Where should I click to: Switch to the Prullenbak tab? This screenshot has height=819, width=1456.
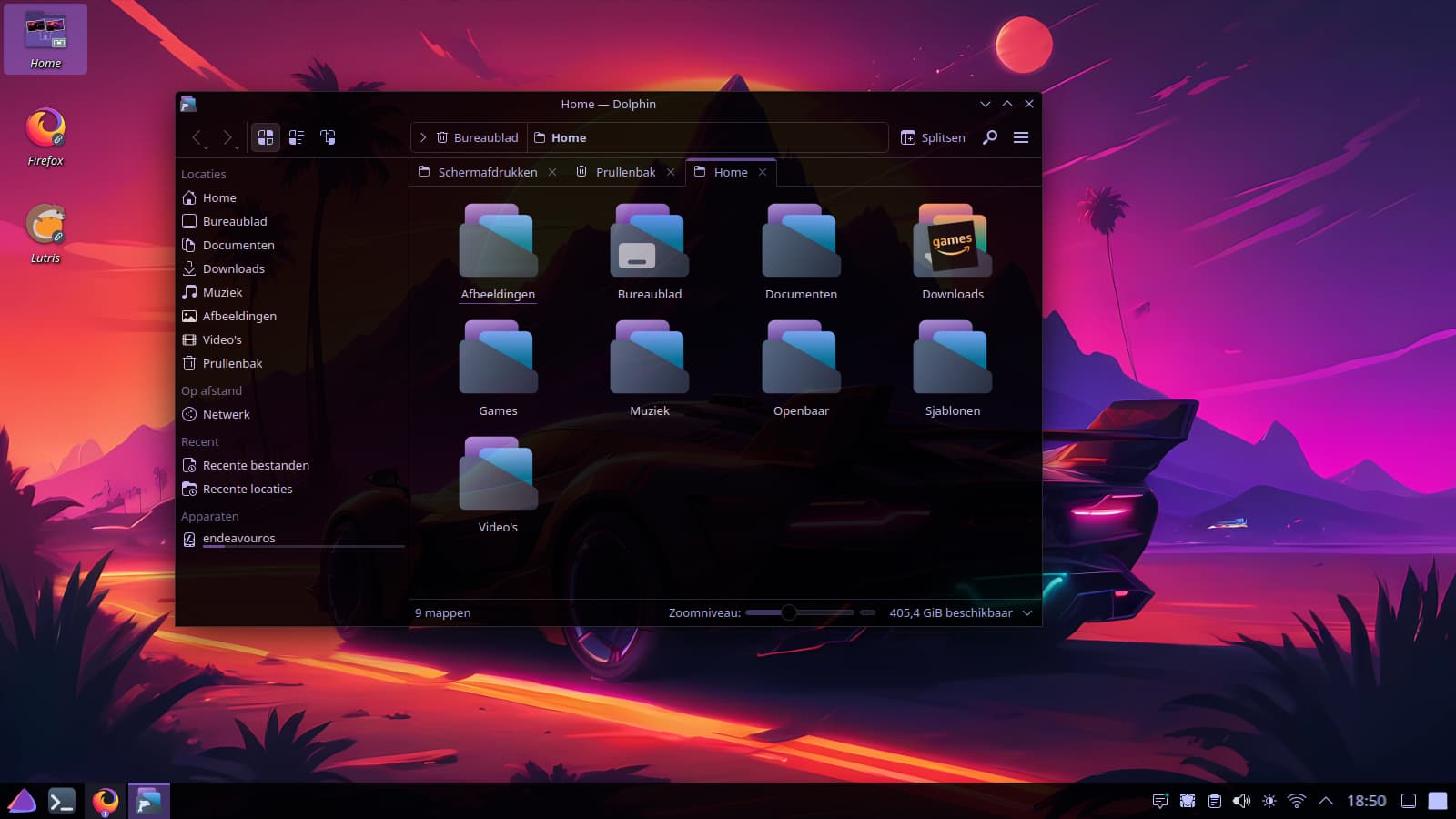click(x=625, y=172)
